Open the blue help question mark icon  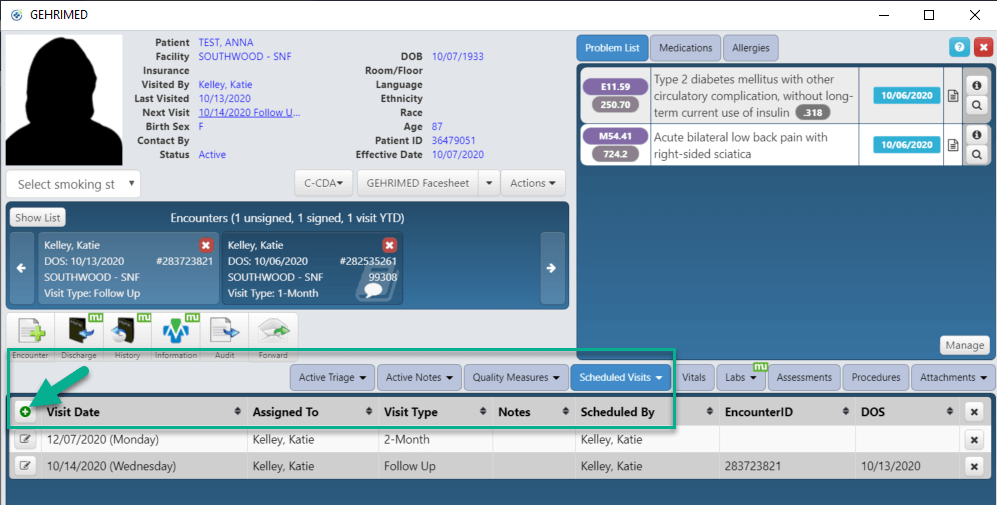coord(959,48)
